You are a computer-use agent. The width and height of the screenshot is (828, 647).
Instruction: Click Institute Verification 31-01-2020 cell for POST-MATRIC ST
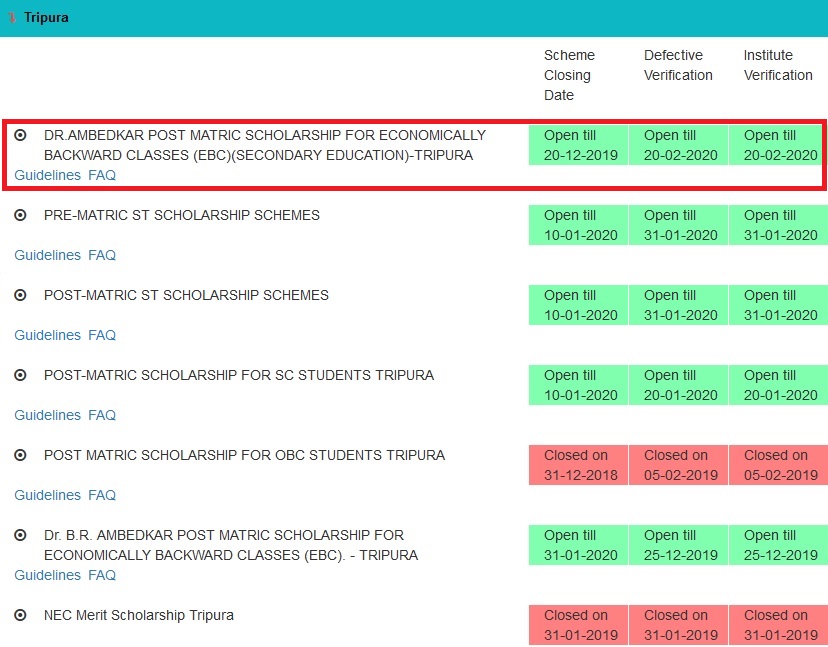pyautogui.click(x=778, y=305)
